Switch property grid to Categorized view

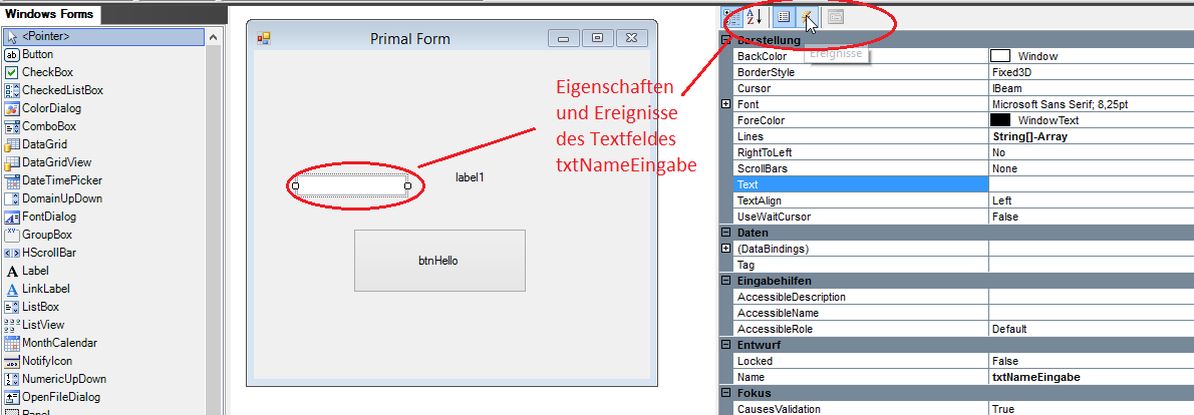733,18
